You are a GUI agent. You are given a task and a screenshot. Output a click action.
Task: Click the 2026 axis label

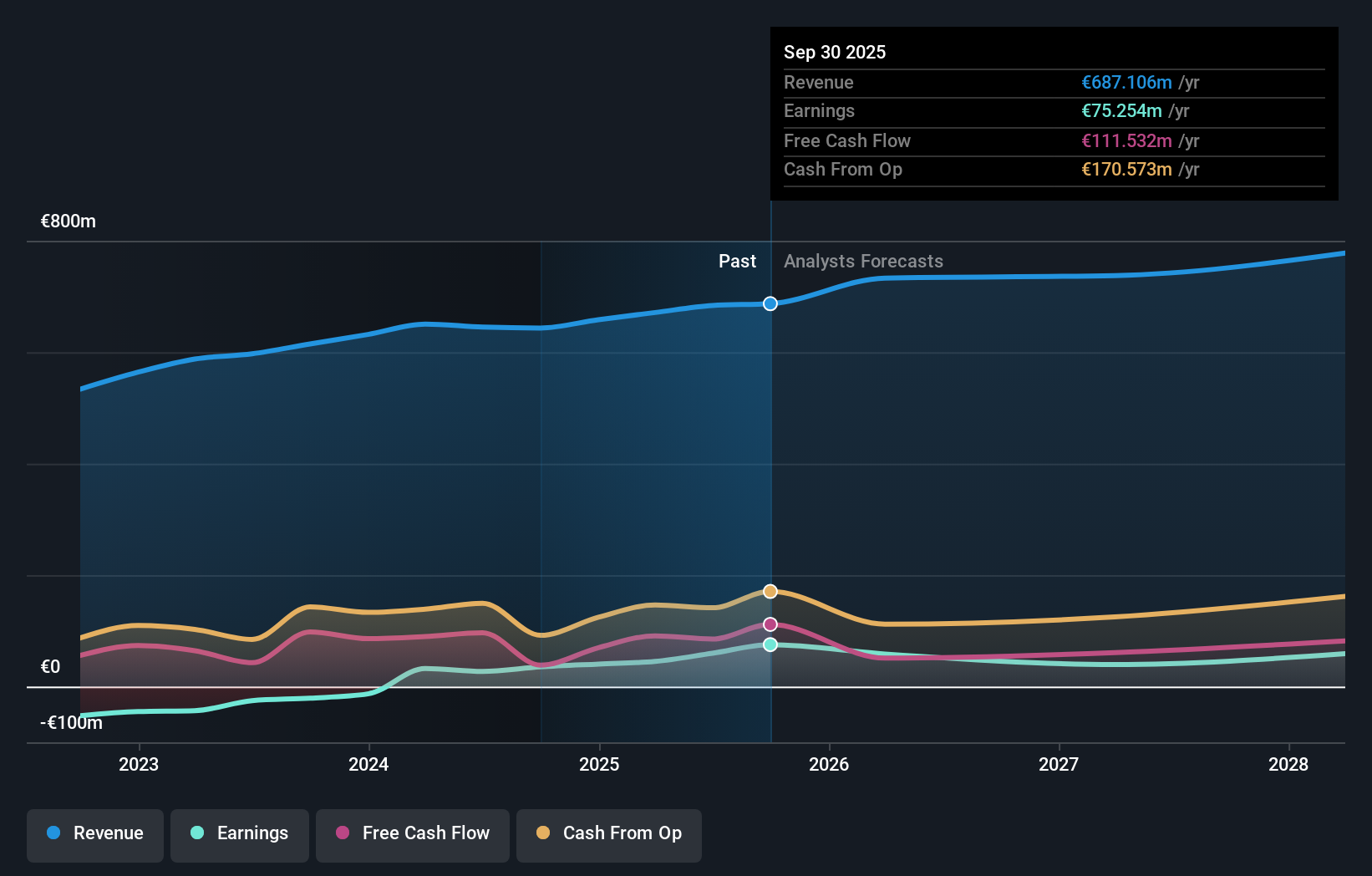pyautogui.click(x=829, y=764)
